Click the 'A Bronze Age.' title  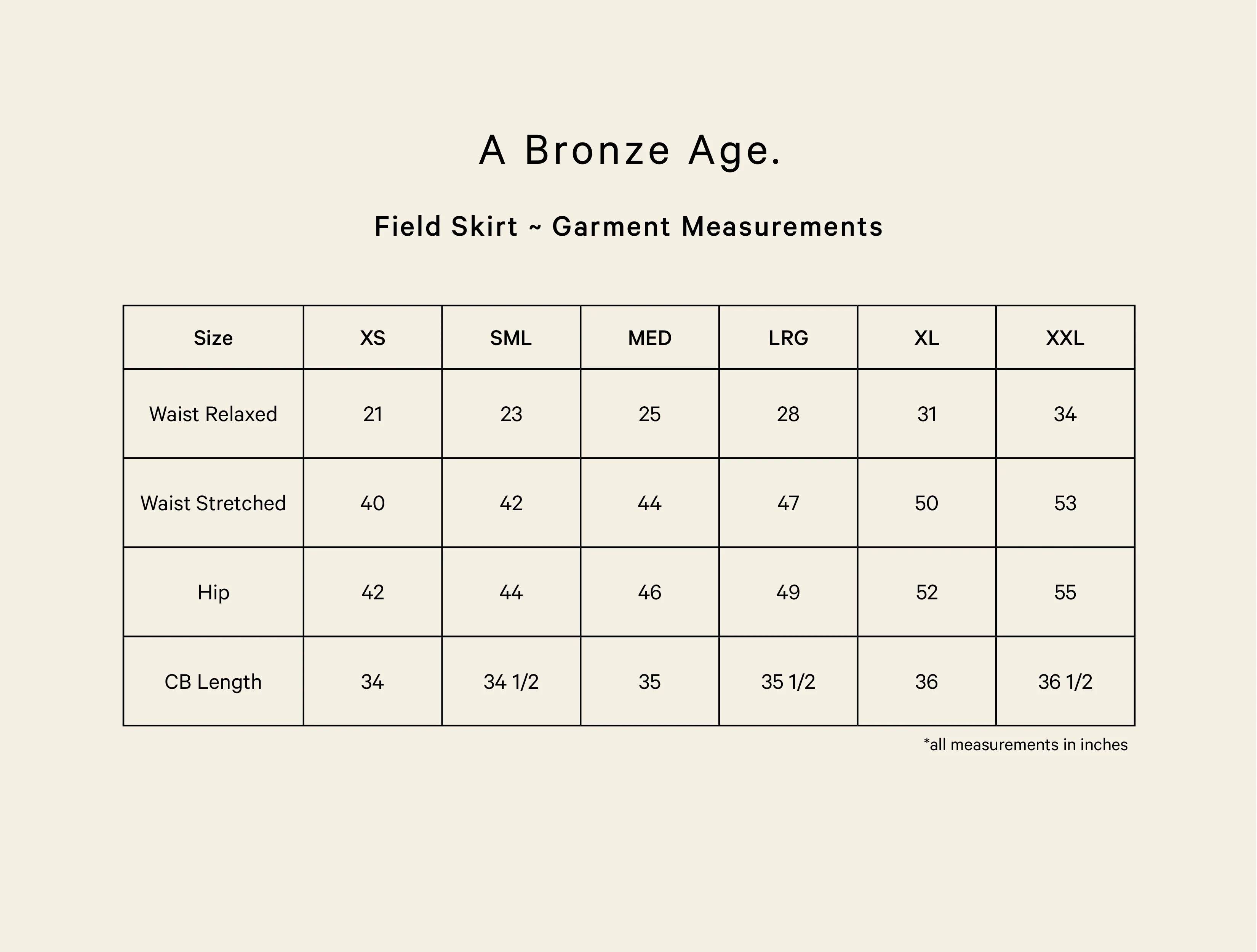pyautogui.click(x=630, y=151)
